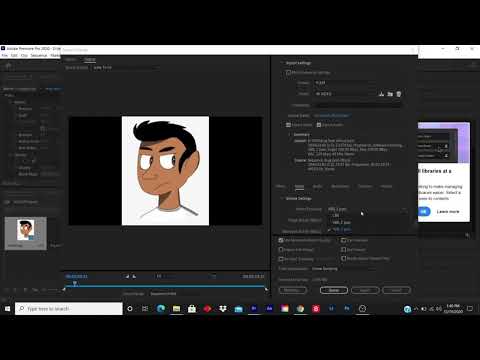The width and height of the screenshot is (480, 360).
Task: Click the Queue button
Action: point(334,290)
